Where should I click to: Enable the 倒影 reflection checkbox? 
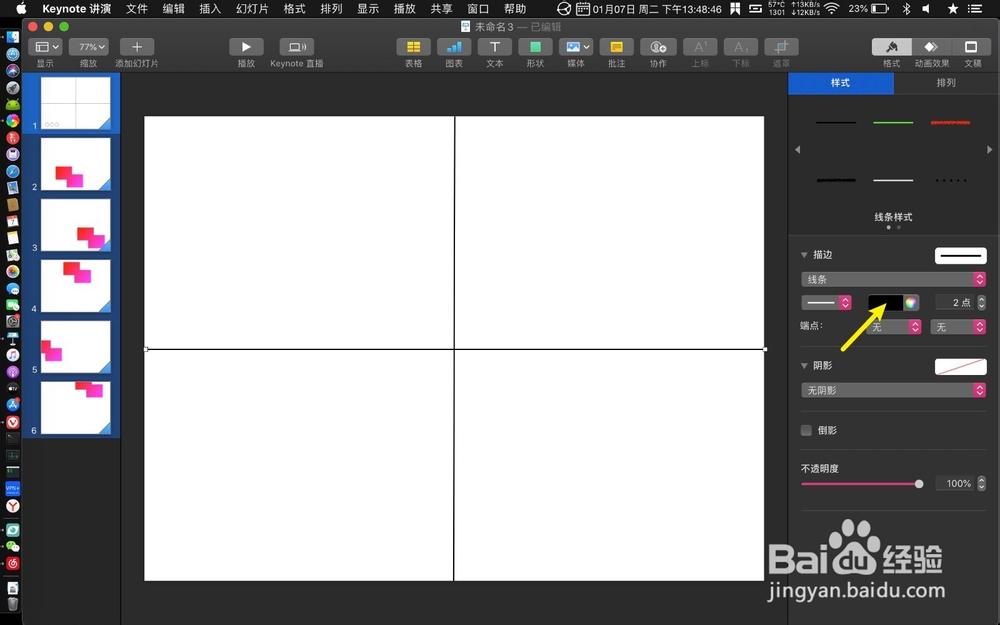806,430
